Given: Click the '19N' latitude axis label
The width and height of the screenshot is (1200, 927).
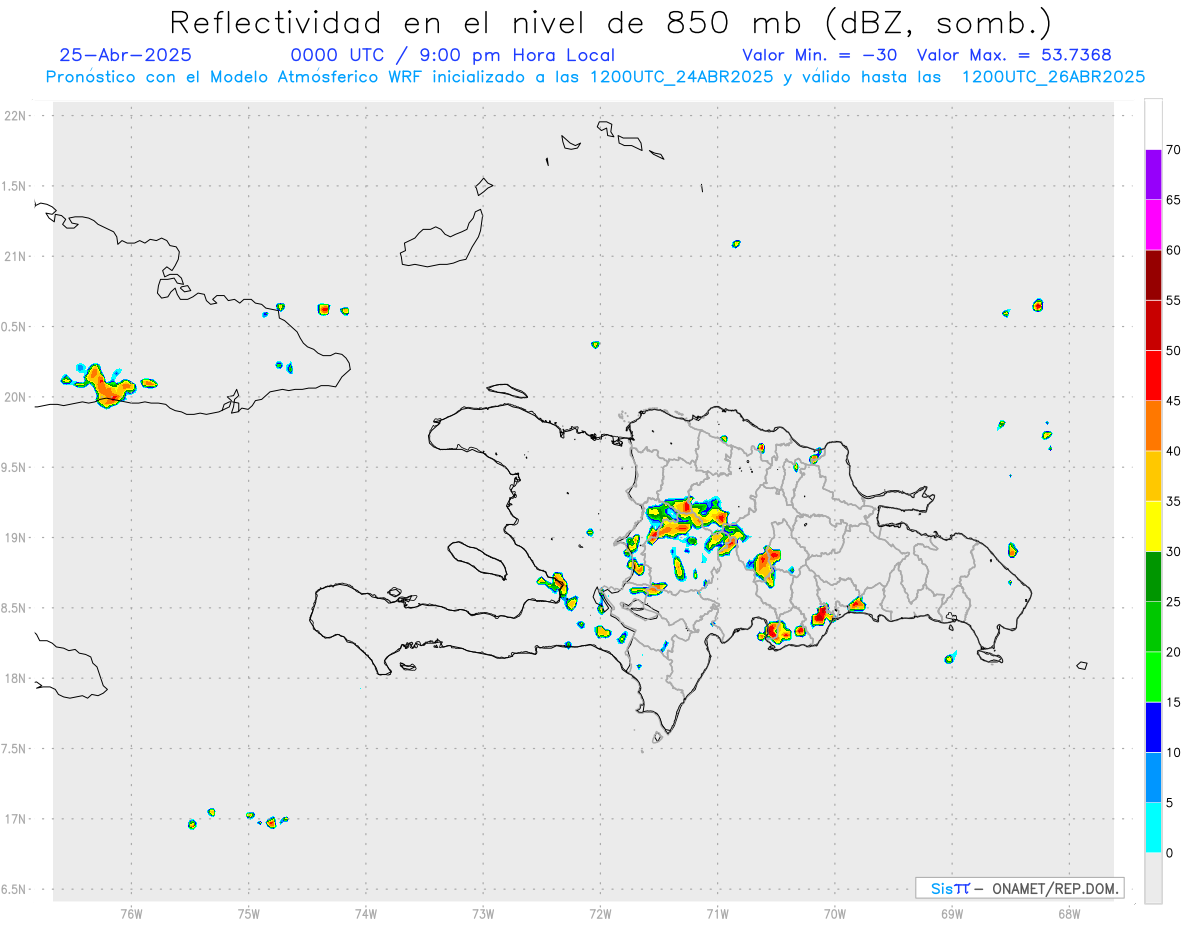Looking at the screenshot, I should 17,538.
